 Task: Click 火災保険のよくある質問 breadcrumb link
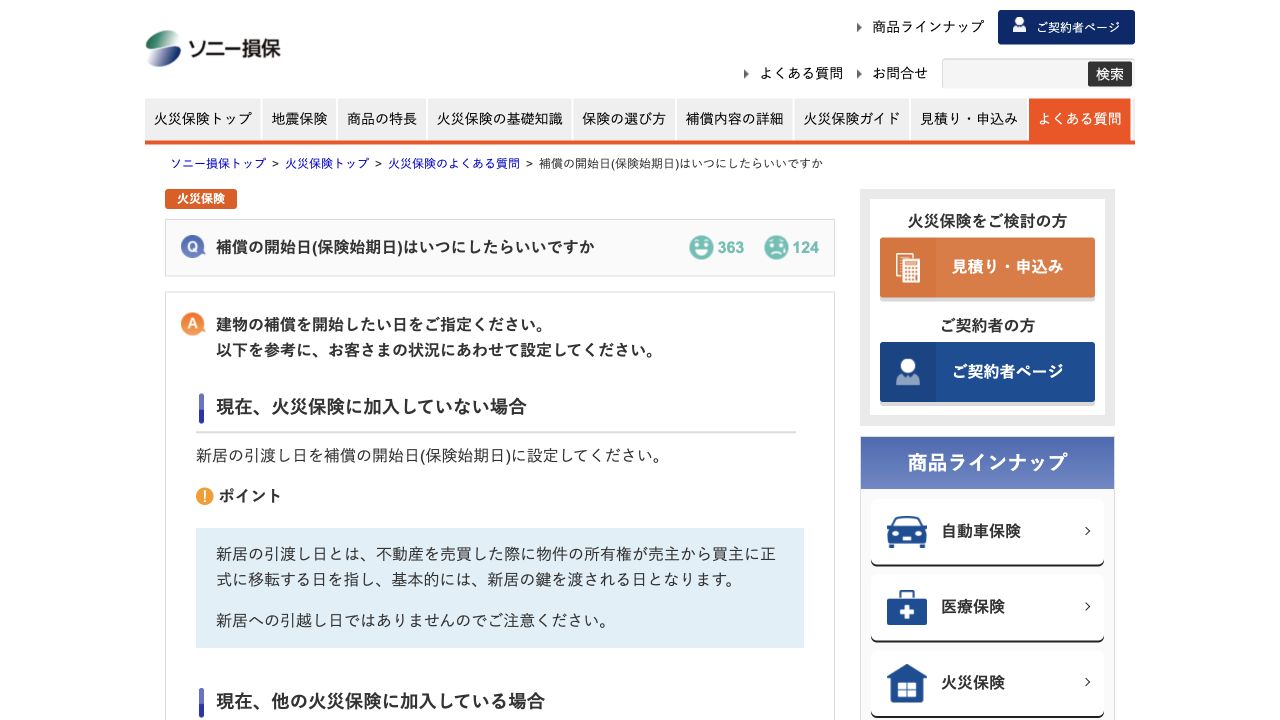[454, 163]
